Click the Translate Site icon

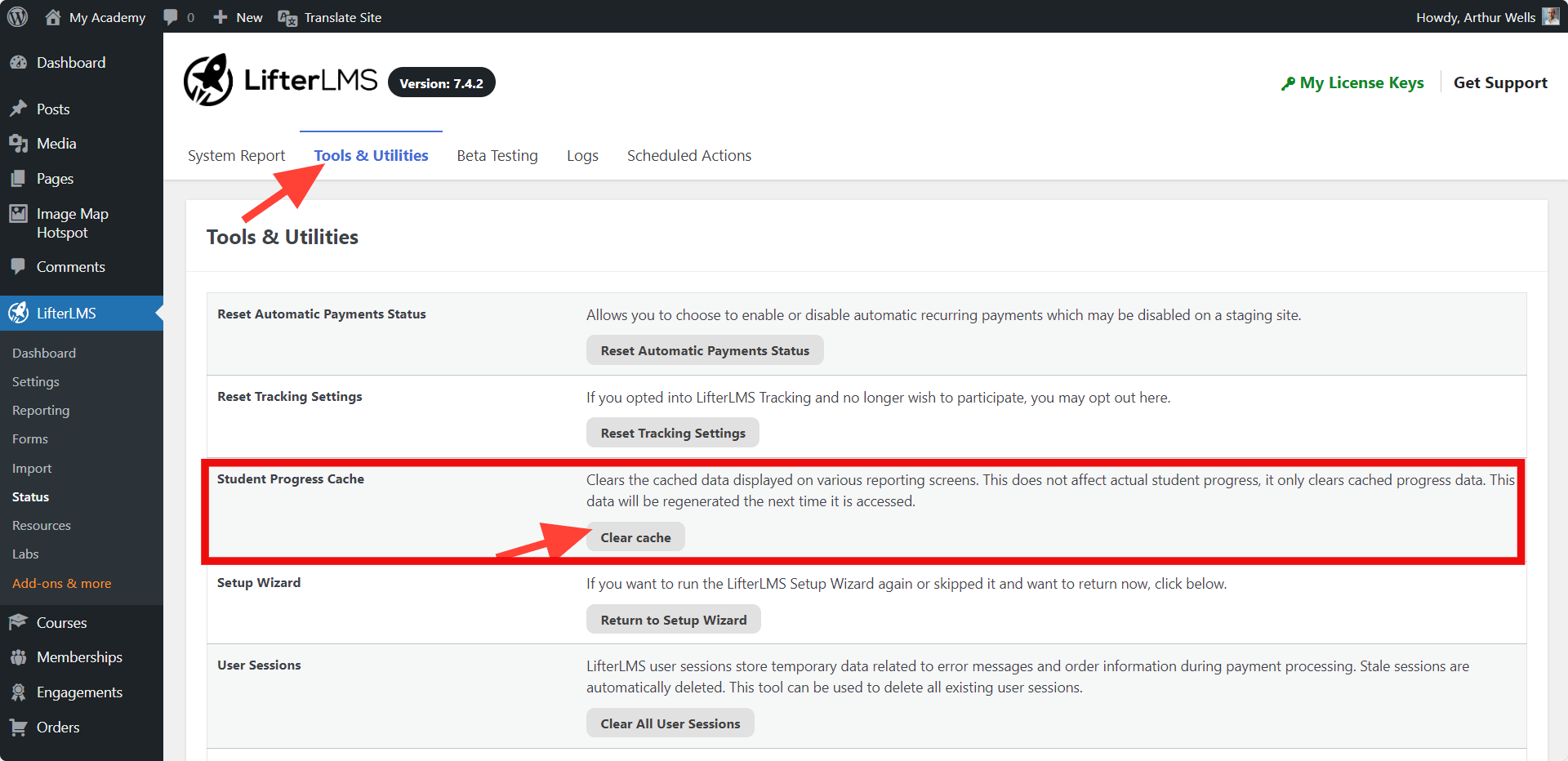(x=287, y=18)
